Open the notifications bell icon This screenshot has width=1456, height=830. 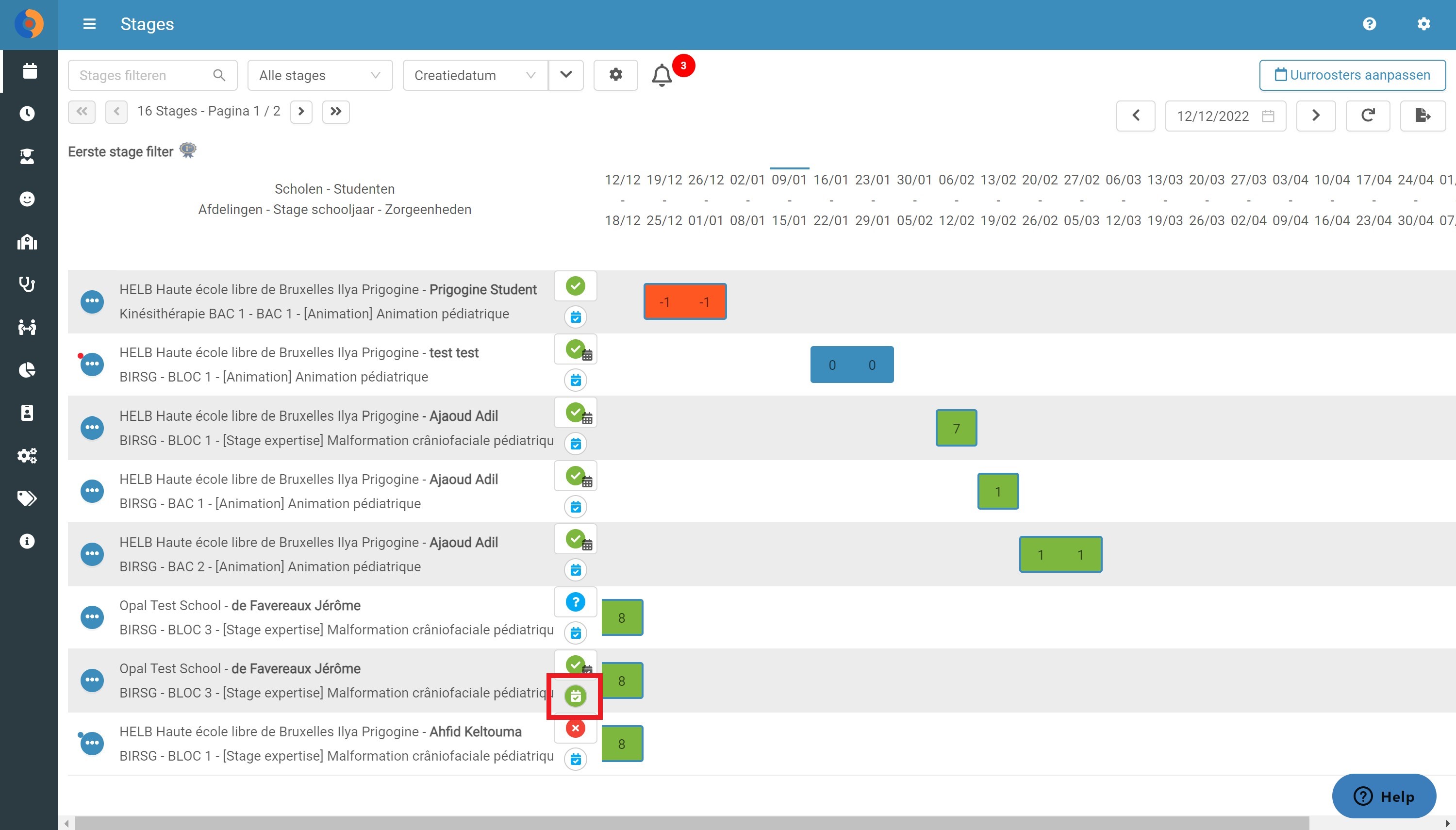coord(661,75)
